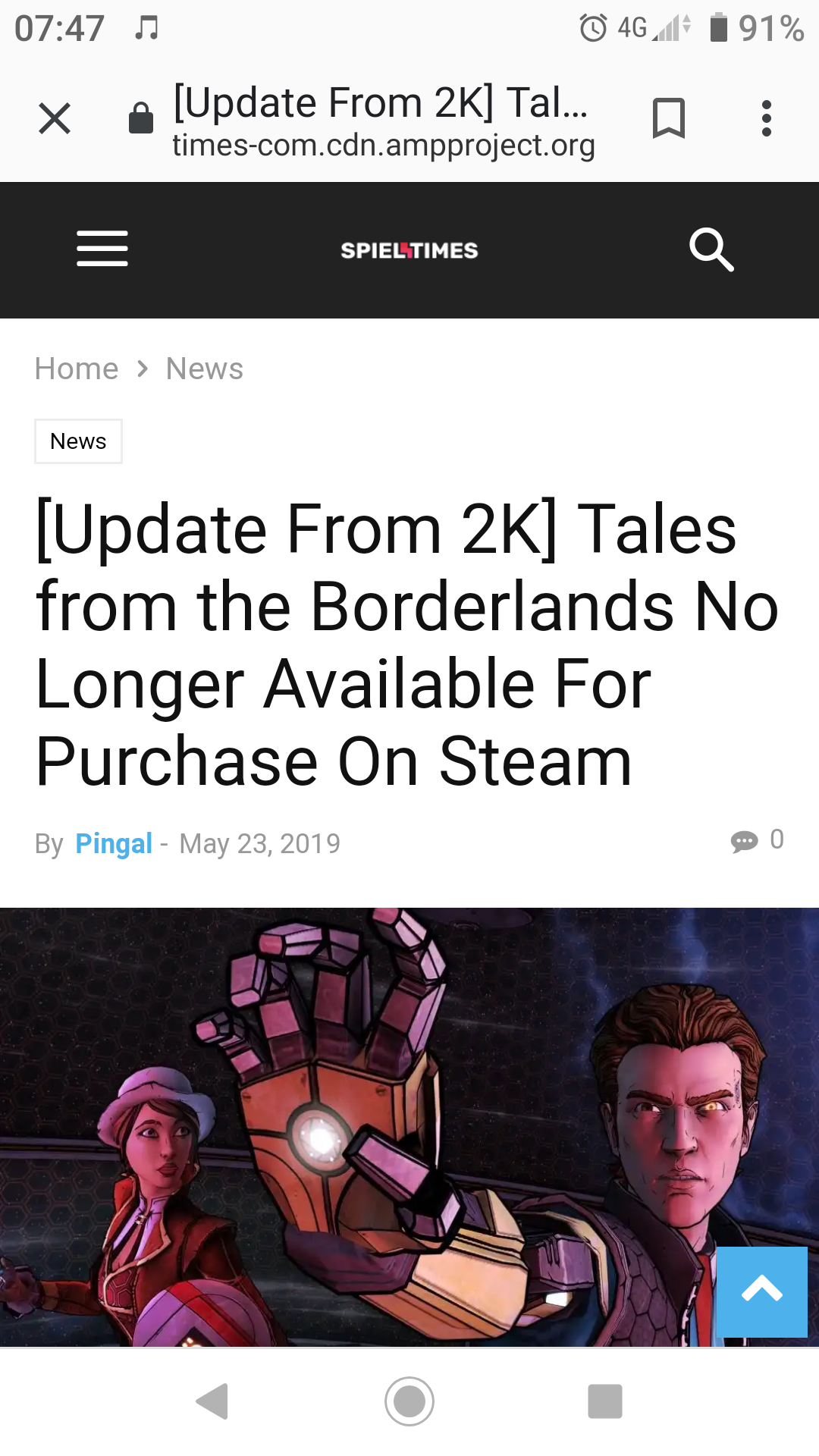Open the Tales from the Borderlands article image

409,1127
